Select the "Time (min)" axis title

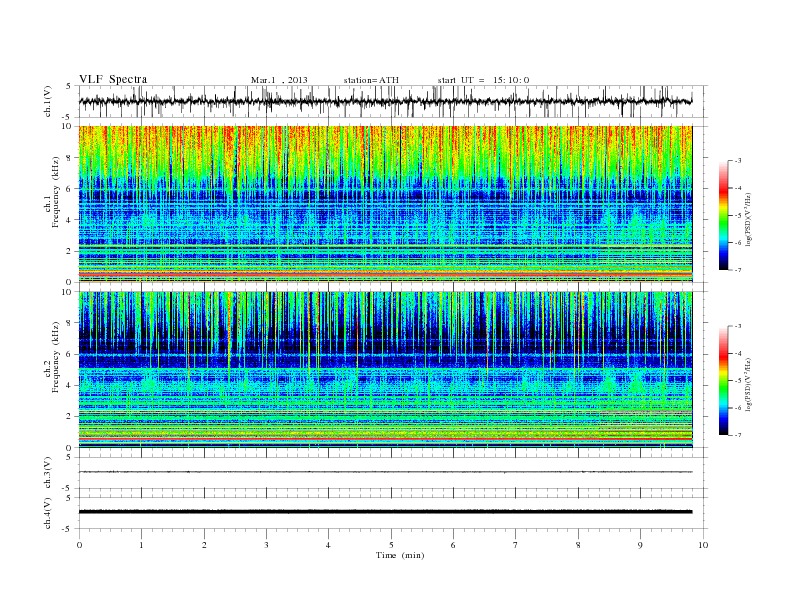coord(400,555)
